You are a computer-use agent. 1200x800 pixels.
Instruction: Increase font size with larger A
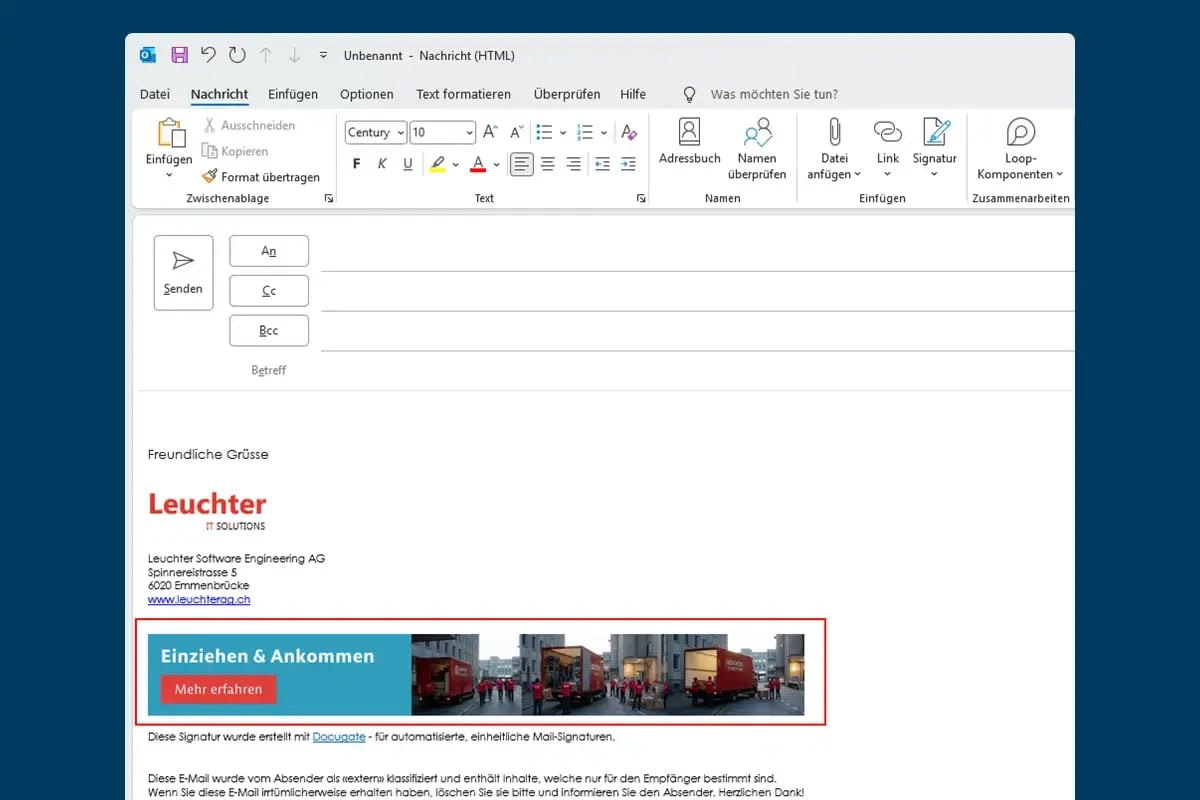(x=490, y=132)
